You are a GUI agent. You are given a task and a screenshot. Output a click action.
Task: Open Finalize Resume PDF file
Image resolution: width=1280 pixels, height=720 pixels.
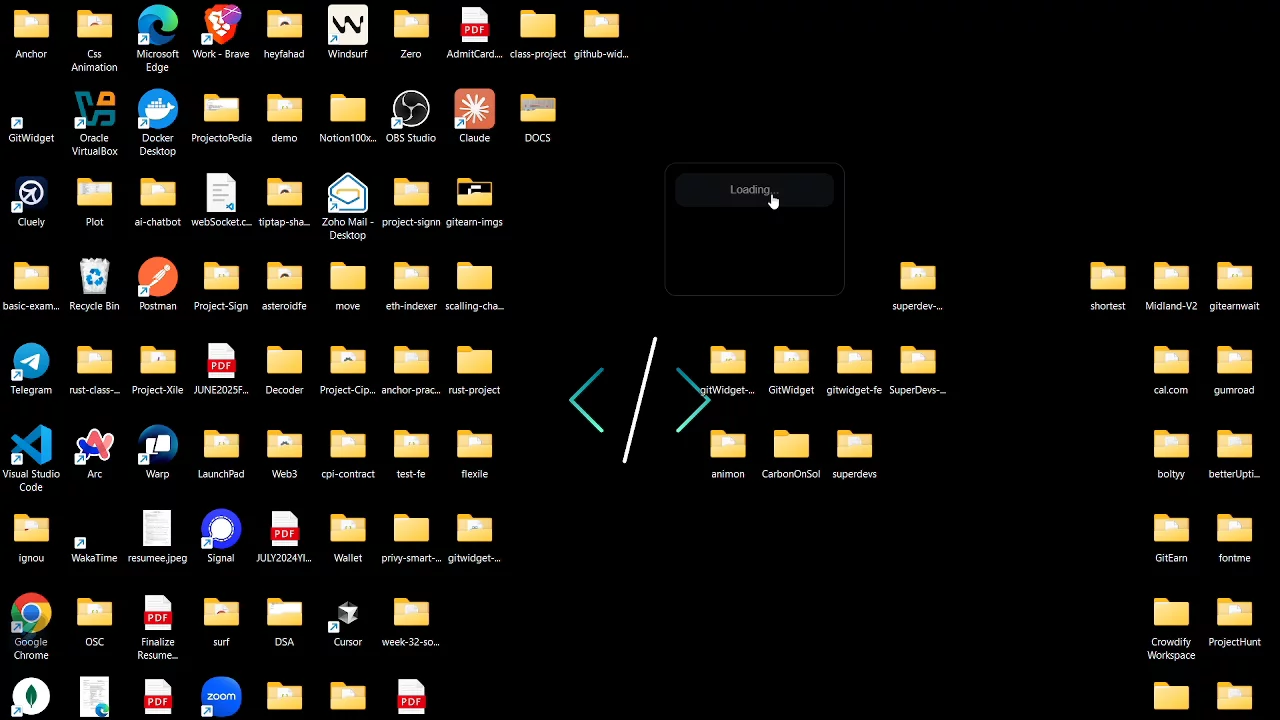[157, 614]
